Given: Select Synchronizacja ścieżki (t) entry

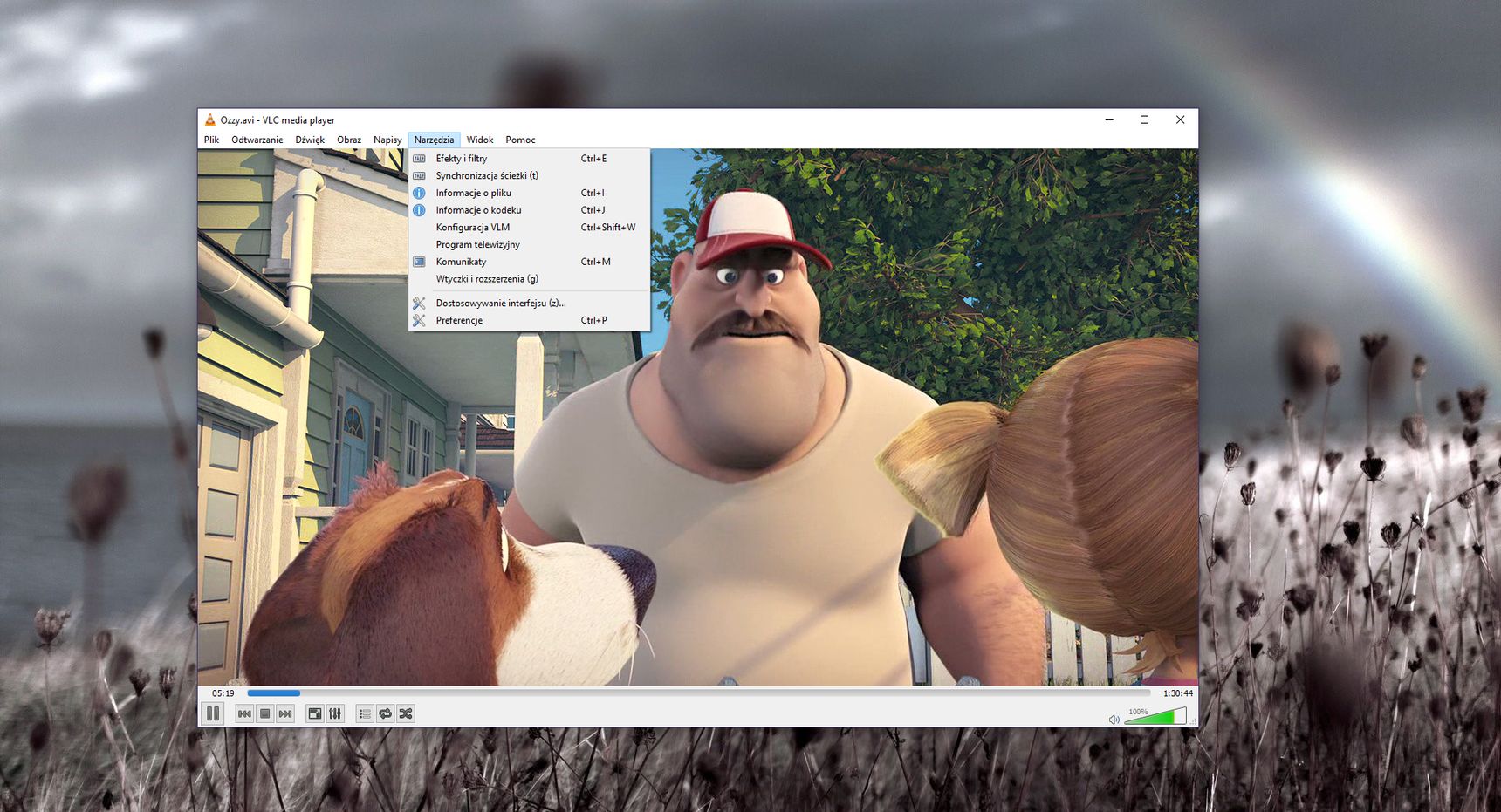Looking at the screenshot, I should 529,175.
